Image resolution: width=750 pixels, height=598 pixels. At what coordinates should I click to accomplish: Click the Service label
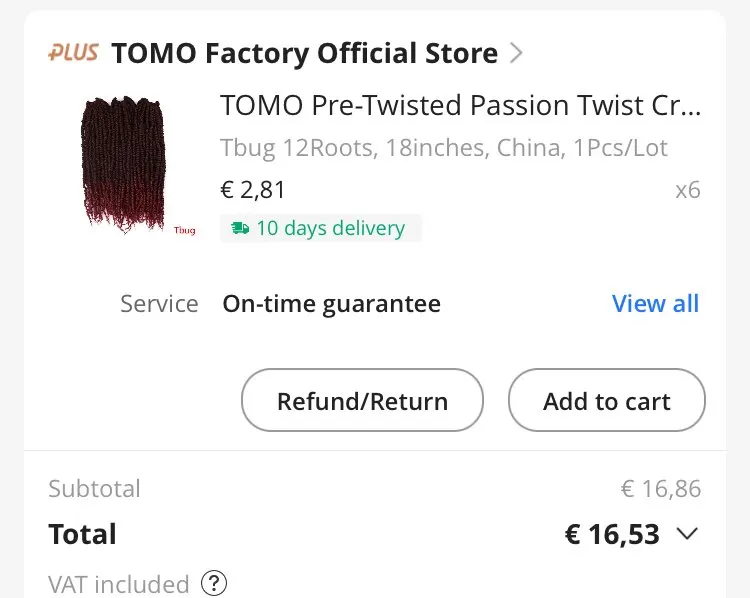(159, 304)
